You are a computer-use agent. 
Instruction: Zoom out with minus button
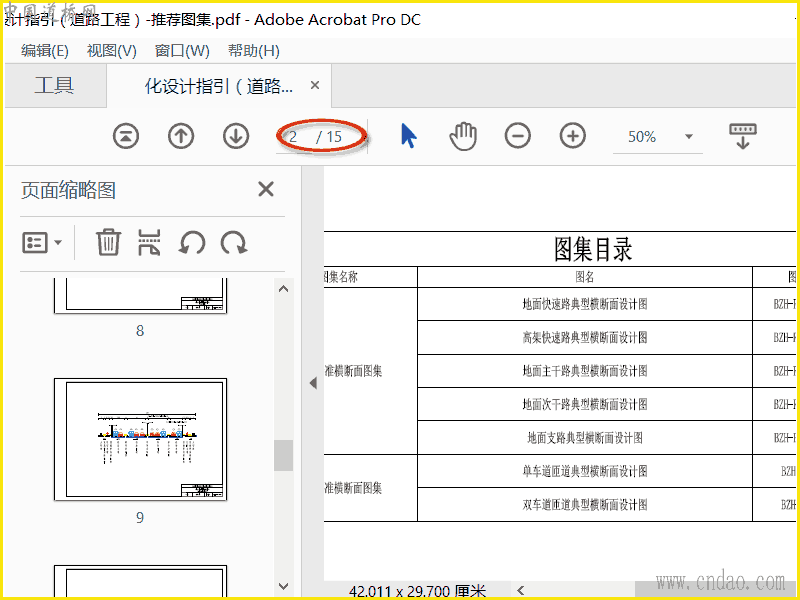(518, 136)
